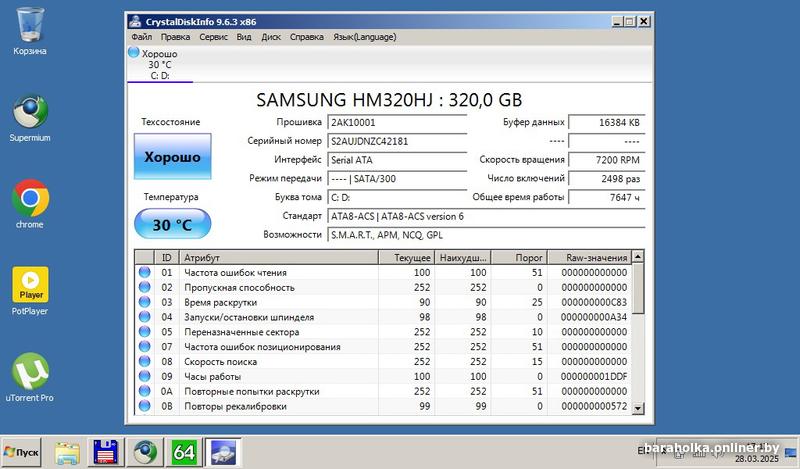Screen dimensions: 800x469
Task: Open Supermium from the taskbar
Action: pyautogui.click(x=145, y=452)
